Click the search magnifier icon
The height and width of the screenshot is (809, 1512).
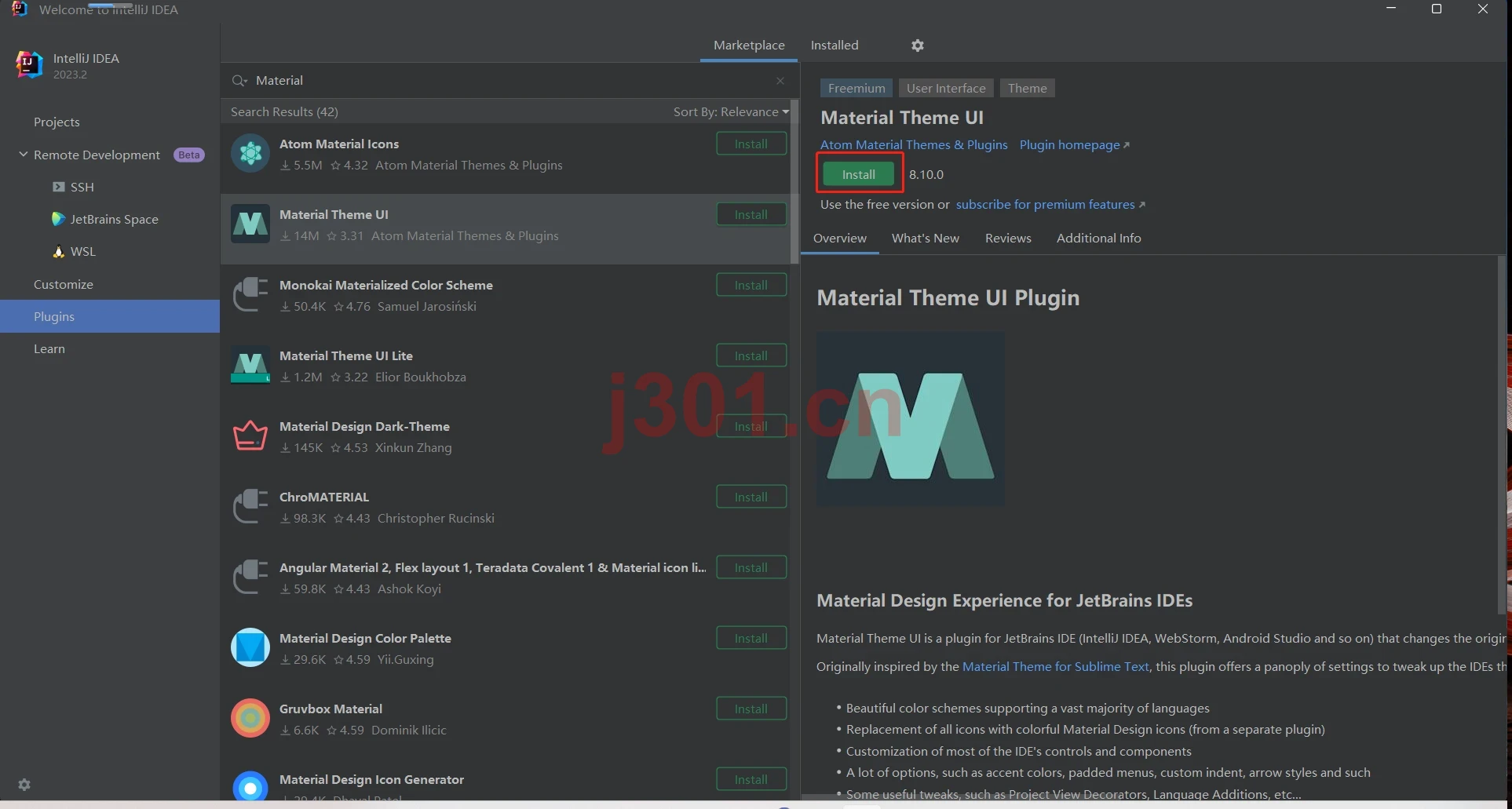[x=239, y=81]
